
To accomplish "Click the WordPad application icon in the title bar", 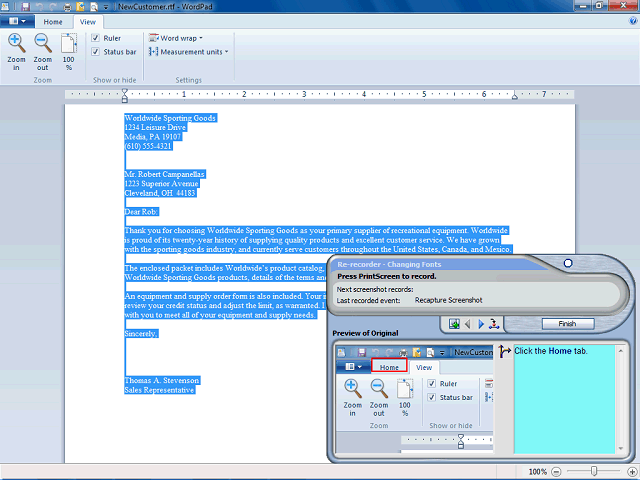I will [7, 7].
